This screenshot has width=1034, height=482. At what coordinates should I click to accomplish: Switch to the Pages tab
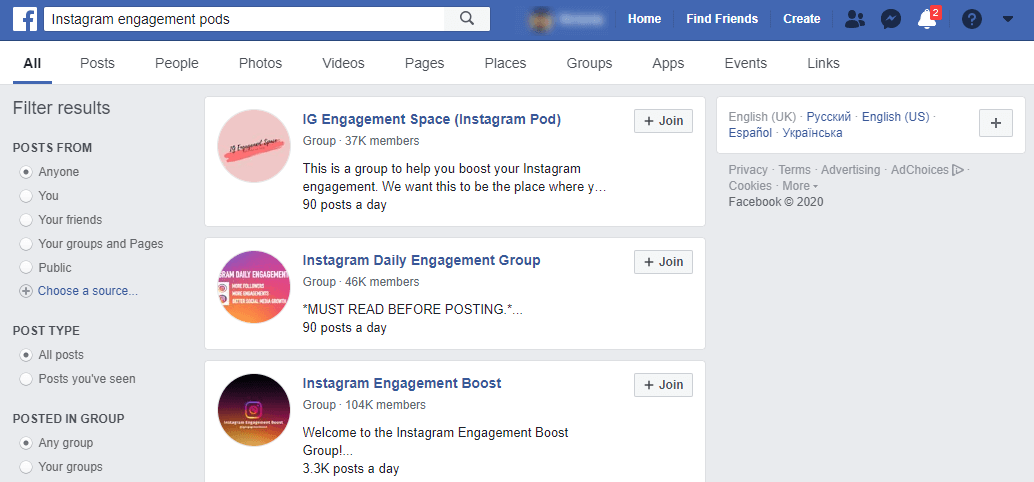tap(425, 63)
